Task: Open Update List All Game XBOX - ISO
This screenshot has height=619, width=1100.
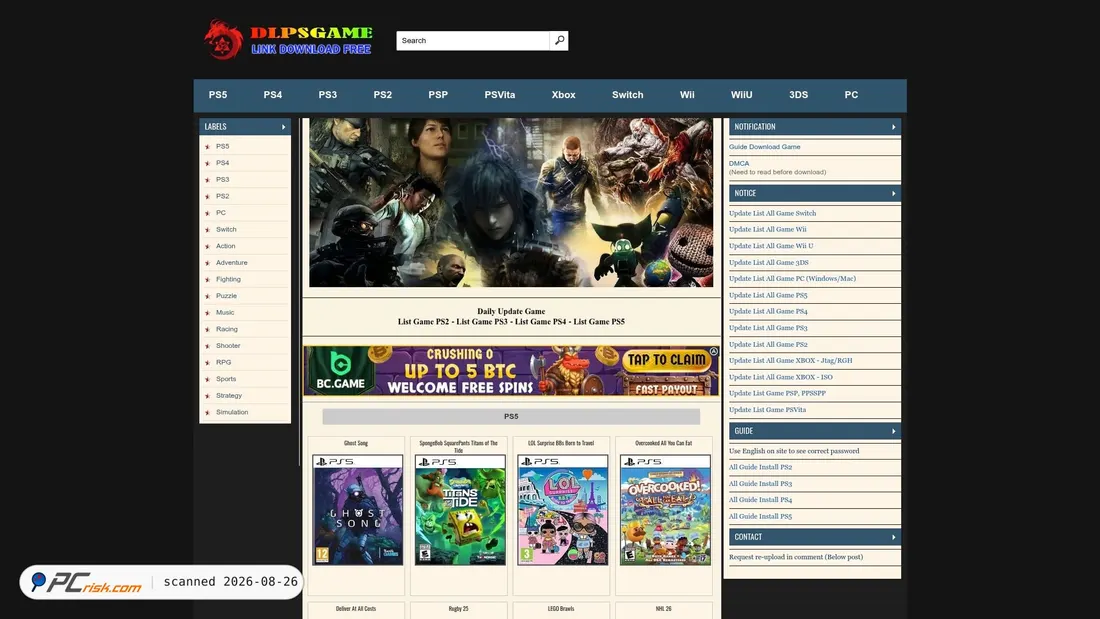Action: pyautogui.click(x=780, y=377)
